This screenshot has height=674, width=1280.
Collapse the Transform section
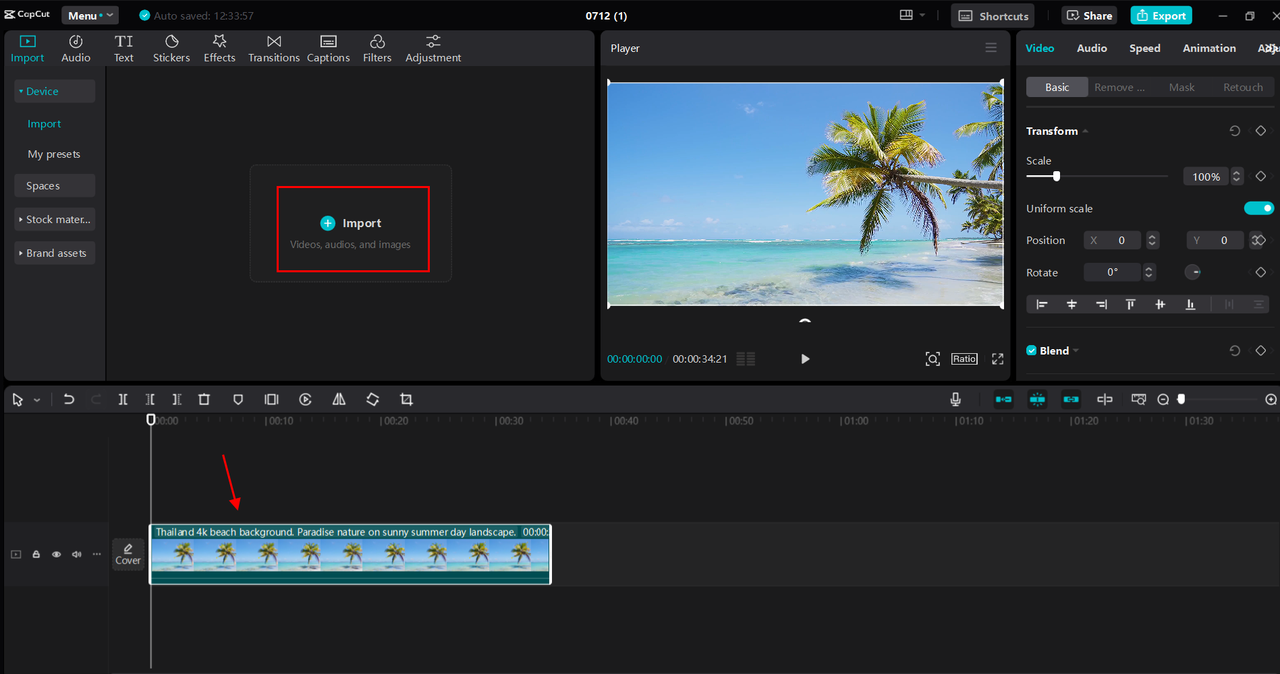(1085, 131)
